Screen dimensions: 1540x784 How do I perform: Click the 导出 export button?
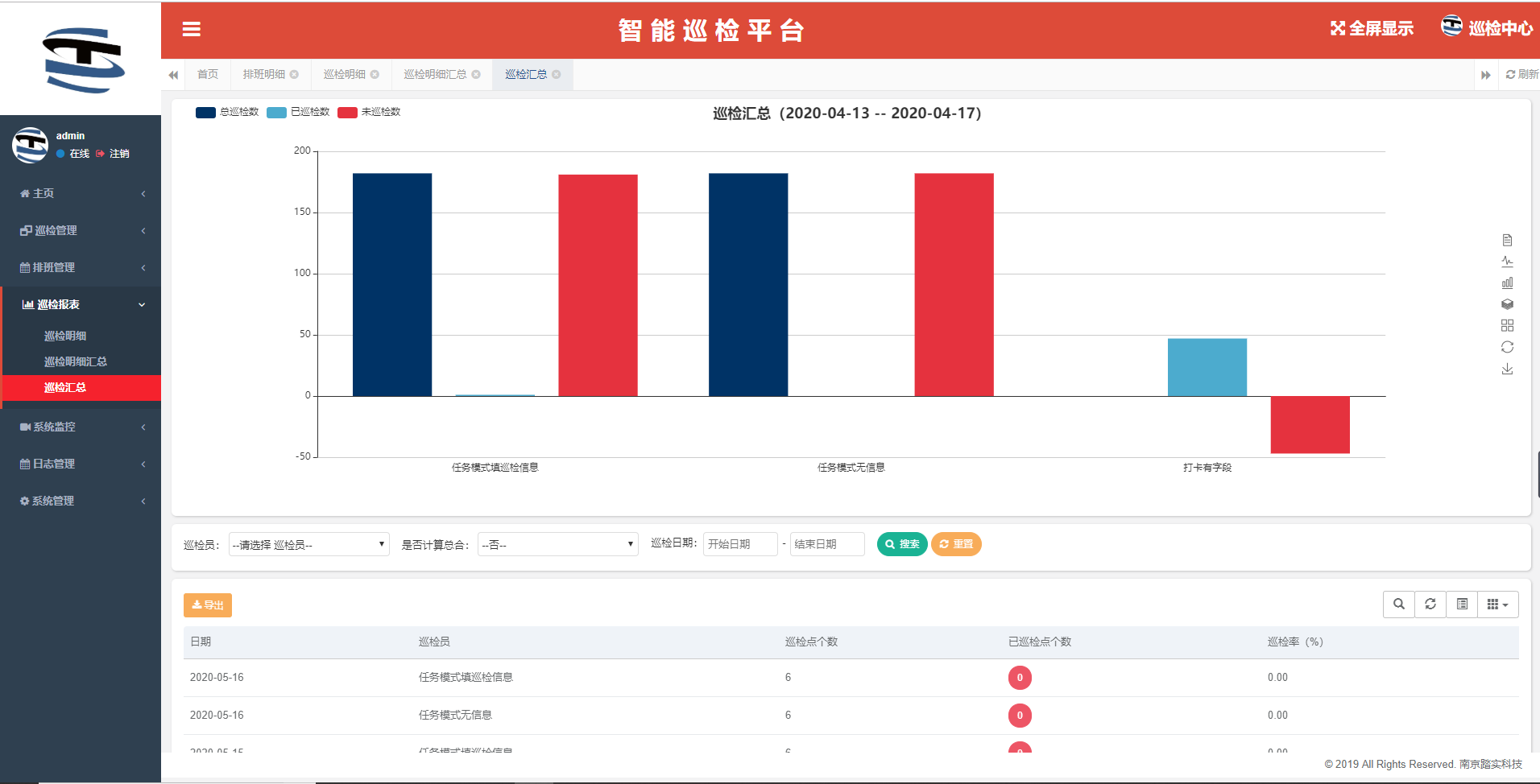[x=207, y=605]
